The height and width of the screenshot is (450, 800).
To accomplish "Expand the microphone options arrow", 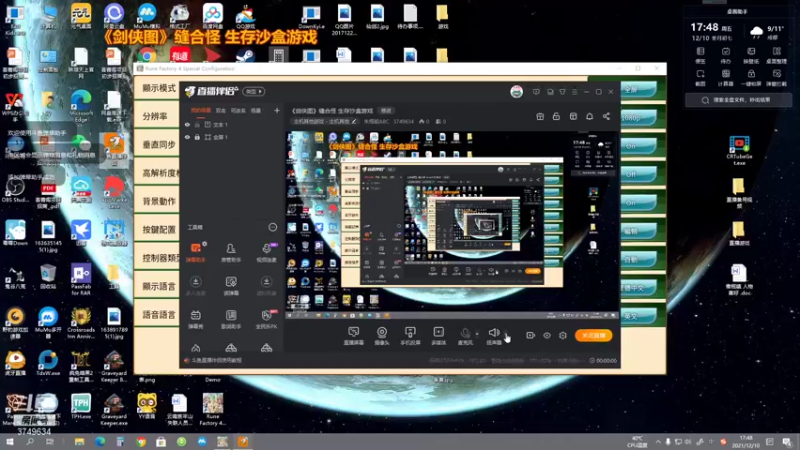I will pos(477,334).
